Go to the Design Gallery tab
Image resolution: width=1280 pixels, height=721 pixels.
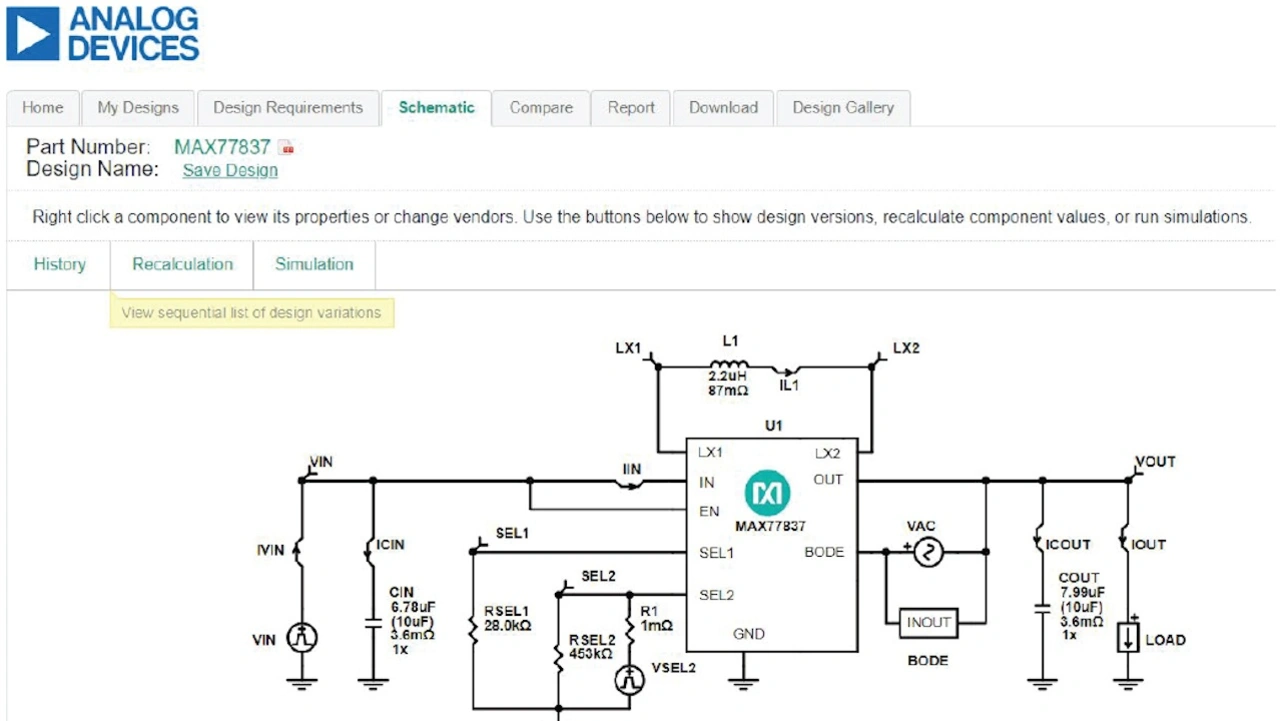pos(843,108)
